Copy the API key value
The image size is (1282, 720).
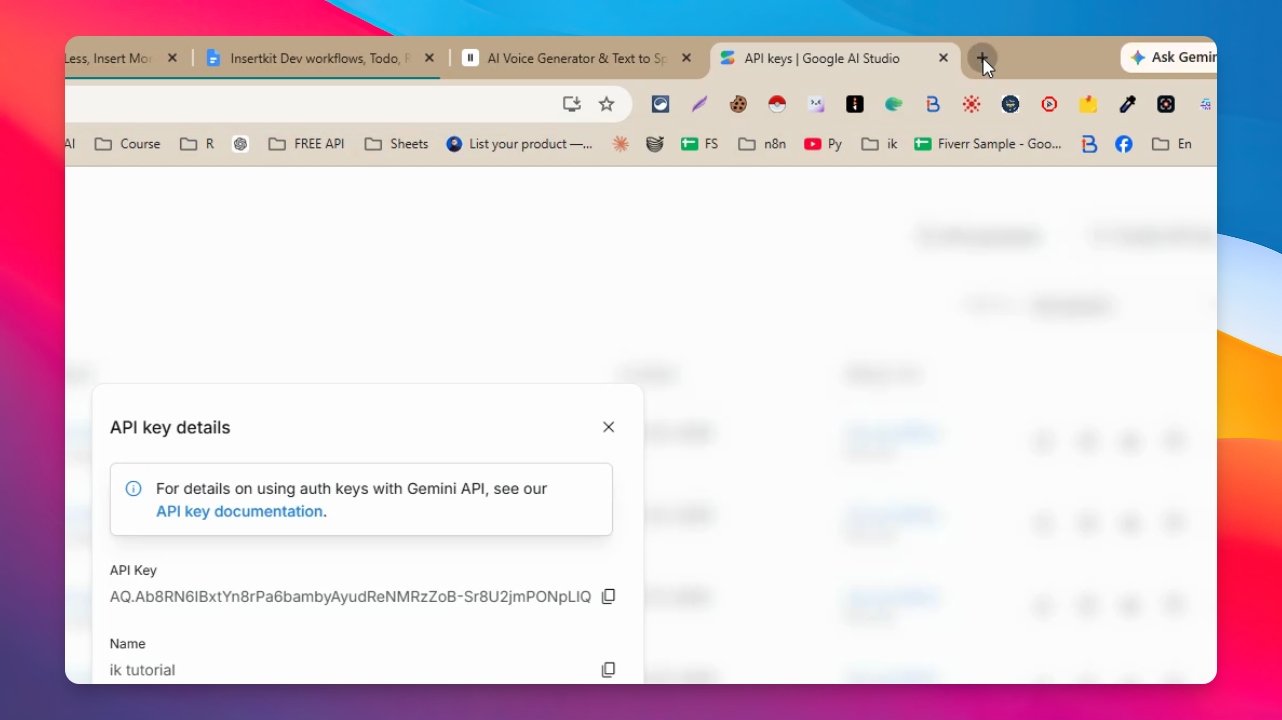[x=608, y=597]
